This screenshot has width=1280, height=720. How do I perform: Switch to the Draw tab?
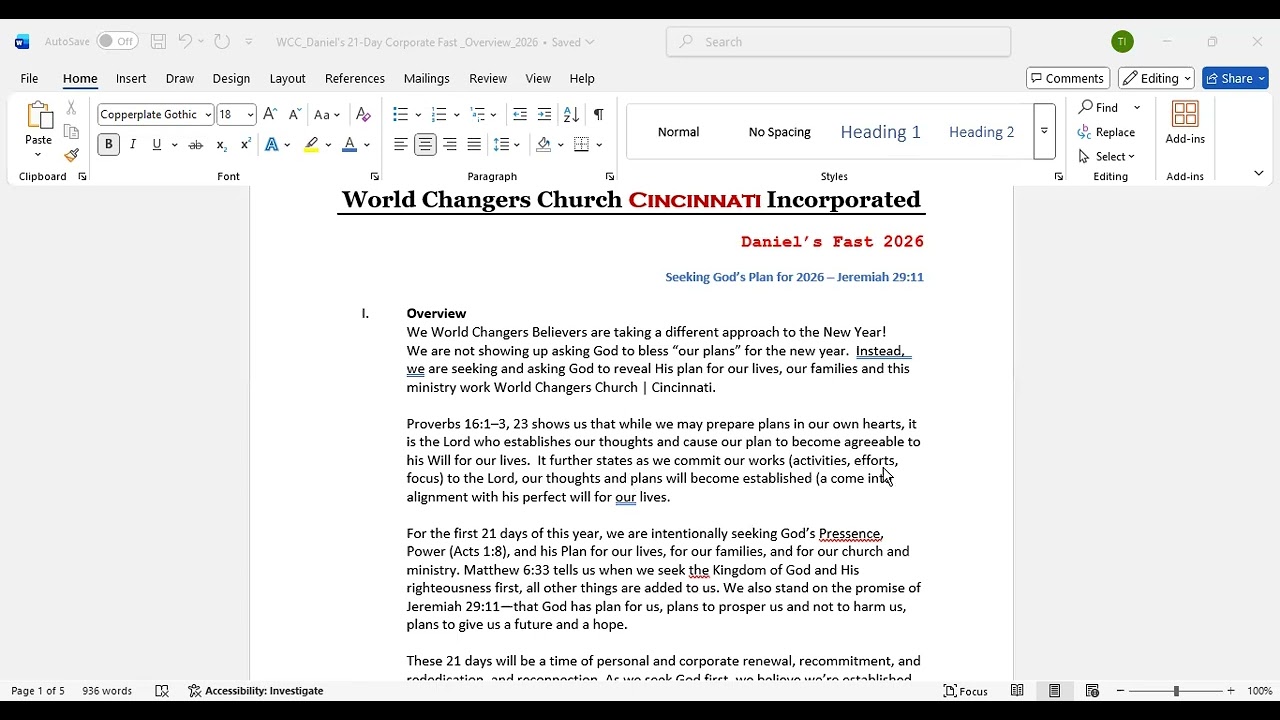point(180,78)
